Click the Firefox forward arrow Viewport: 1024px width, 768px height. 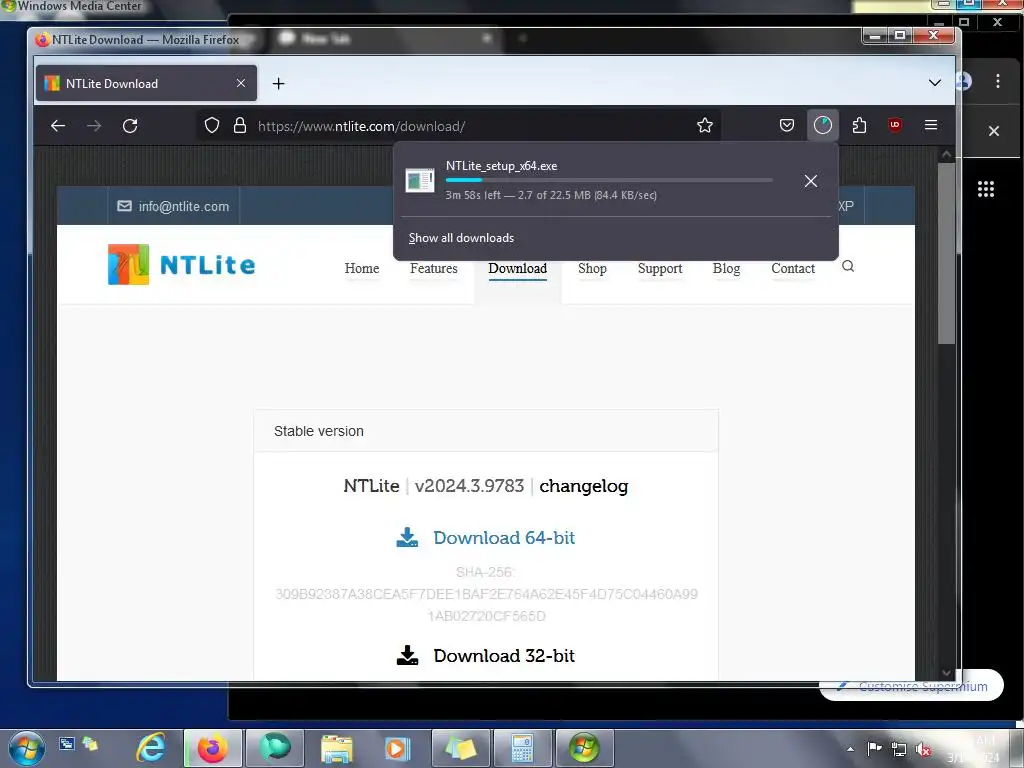coord(94,125)
